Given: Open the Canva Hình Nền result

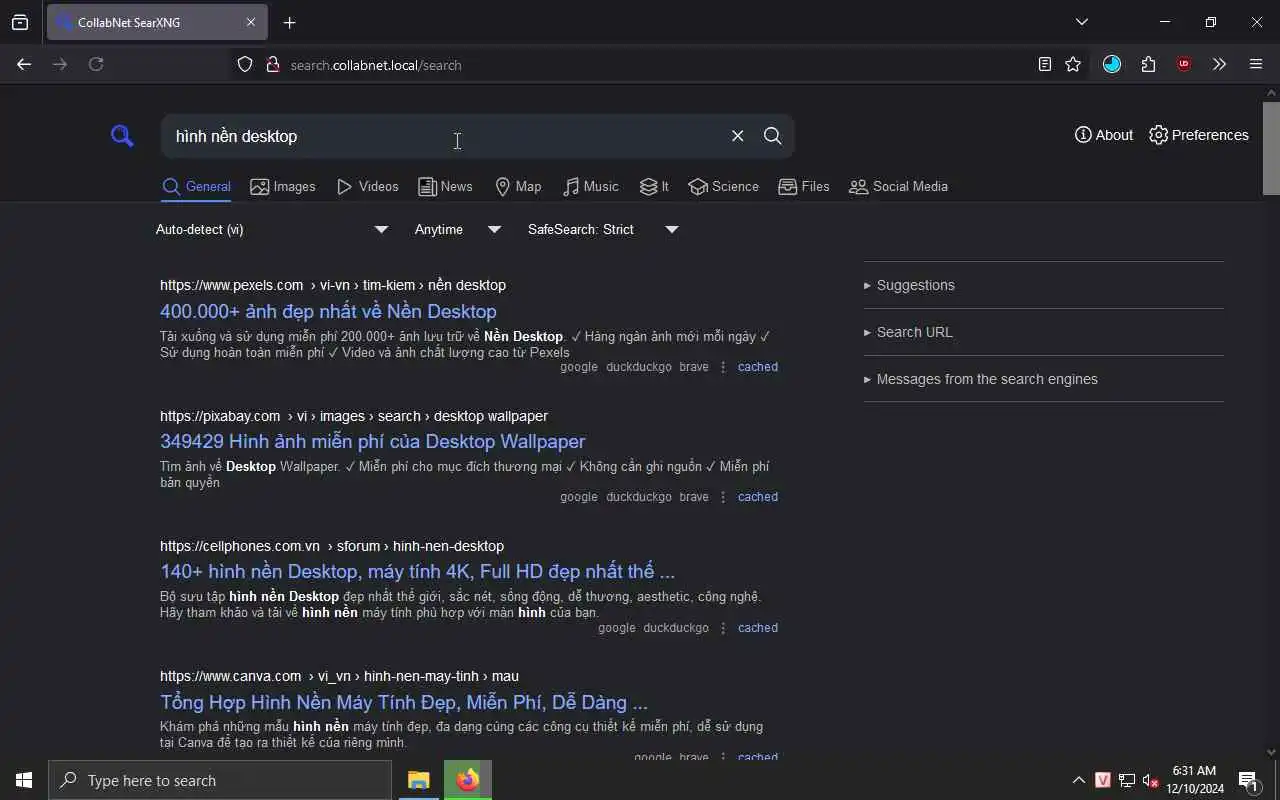Looking at the screenshot, I should point(404,702).
